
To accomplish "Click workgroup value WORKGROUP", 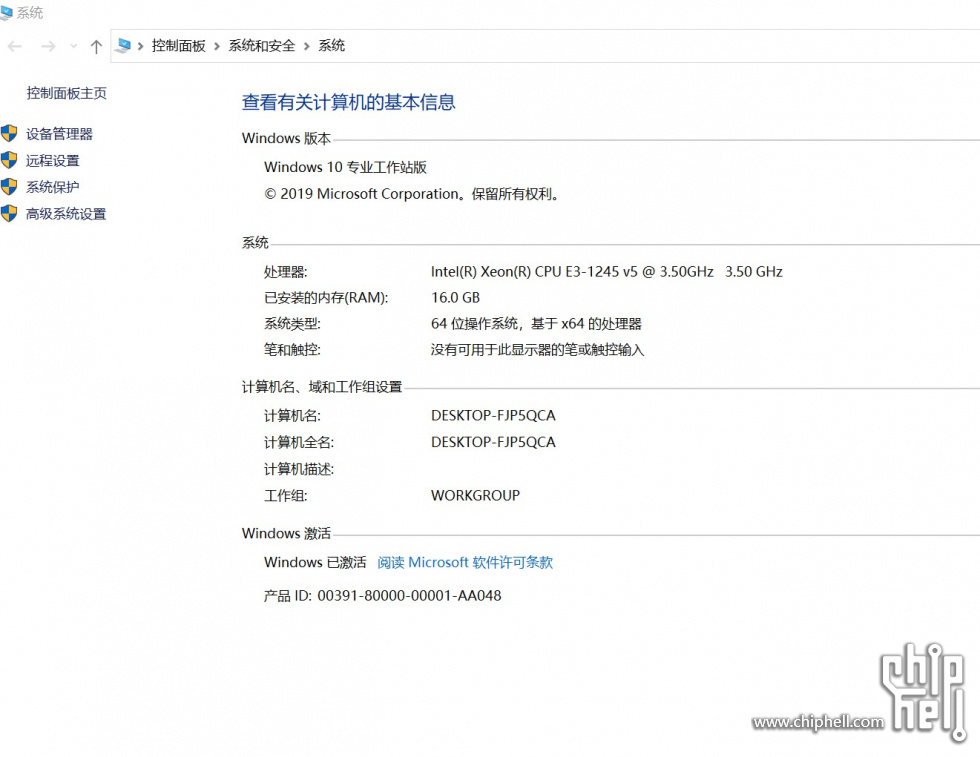I will coord(476,496).
